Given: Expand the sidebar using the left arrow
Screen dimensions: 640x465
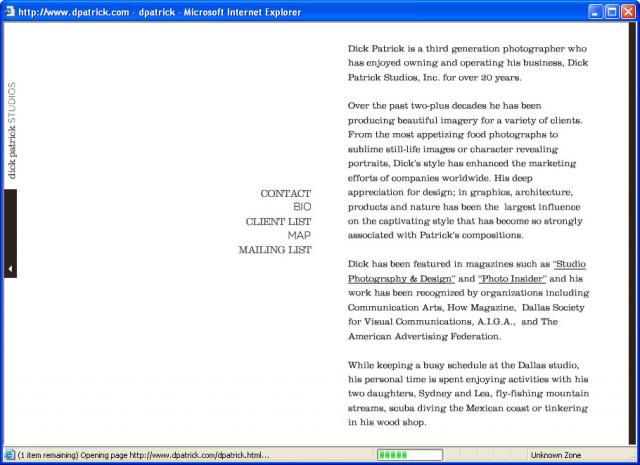Looking at the screenshot, I should [x=9, y=269].
